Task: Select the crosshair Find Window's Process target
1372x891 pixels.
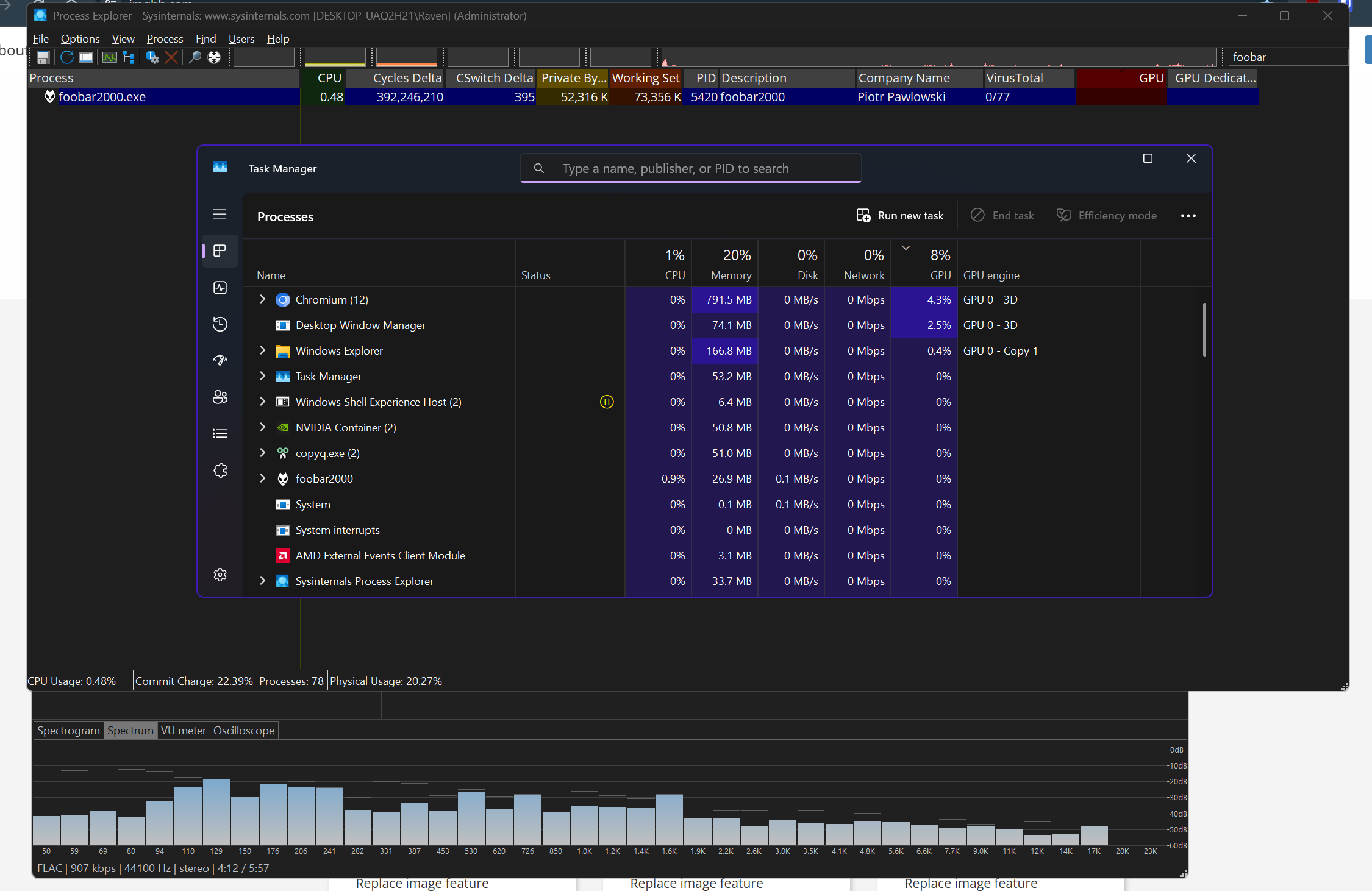Action: (214, 57)
